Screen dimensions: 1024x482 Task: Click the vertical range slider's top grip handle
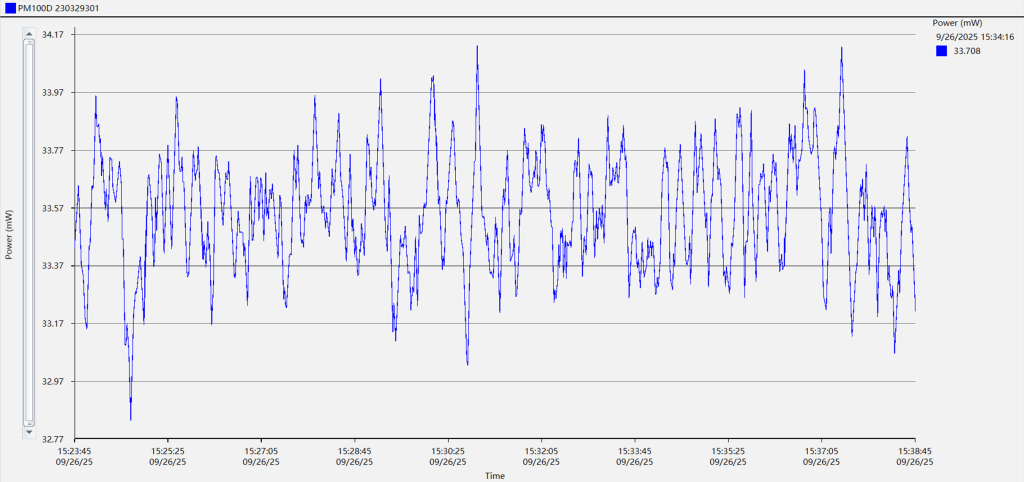pyautogui.click(x=29, y=41)
